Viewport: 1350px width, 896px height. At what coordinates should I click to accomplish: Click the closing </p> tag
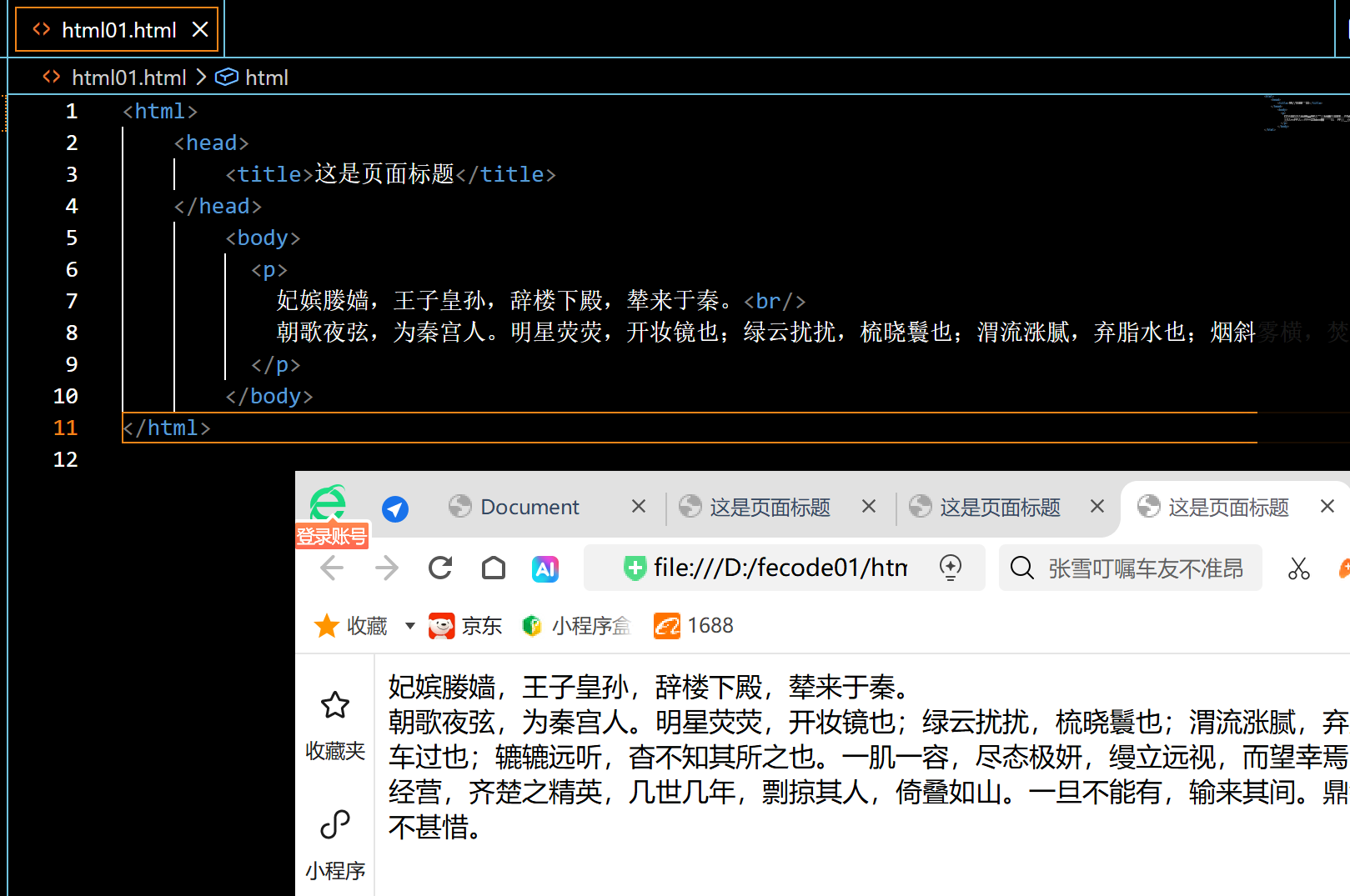coord(276,364)
